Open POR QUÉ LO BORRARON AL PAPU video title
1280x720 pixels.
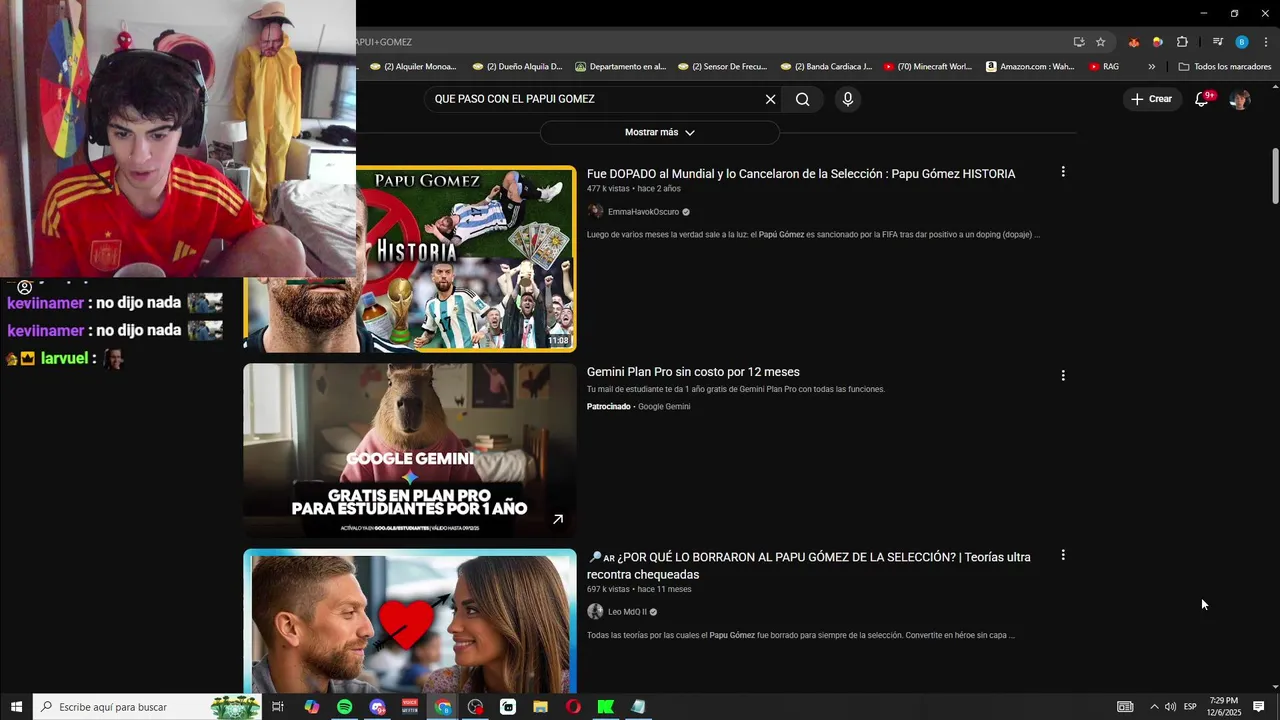click(809, 566)
